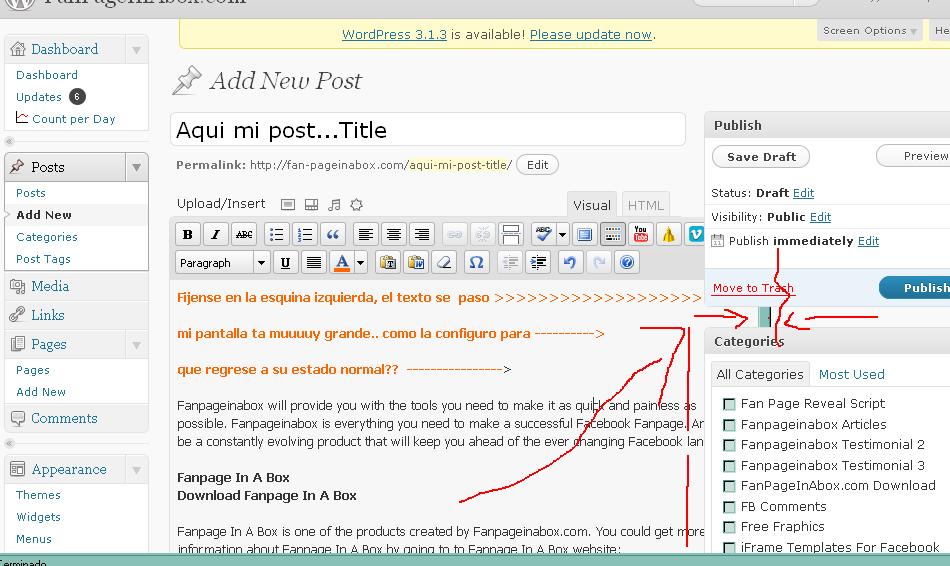
Task: Check Fanpageinabox Testimonial 2 category
Action: point(729,445)
